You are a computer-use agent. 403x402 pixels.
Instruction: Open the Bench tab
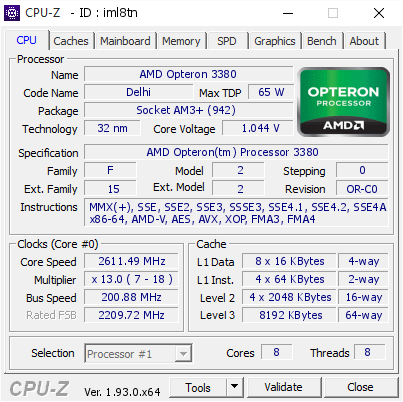pyautogui.click(x=322, y=41)
